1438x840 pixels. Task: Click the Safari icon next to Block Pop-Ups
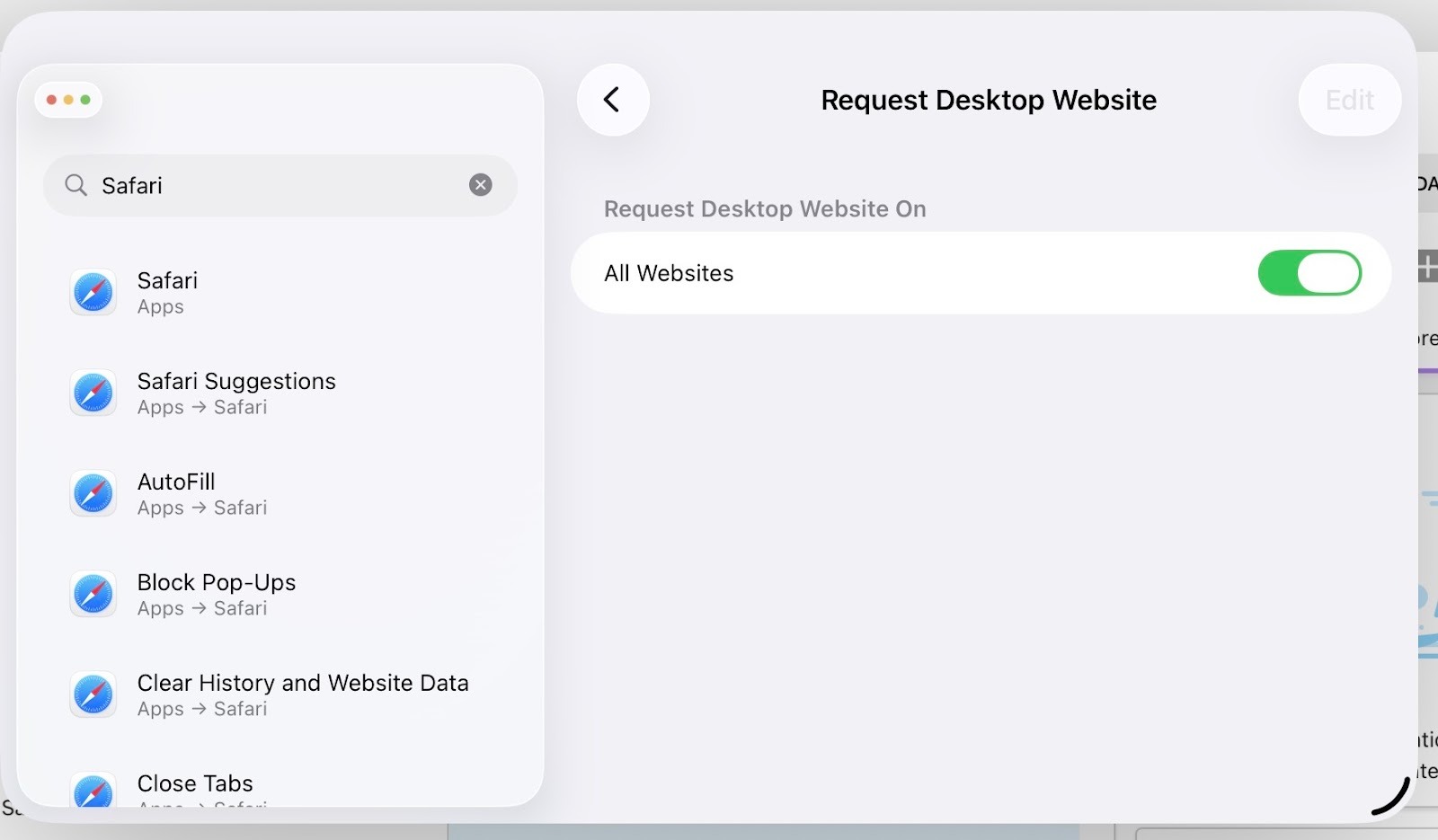click(93, 595)
